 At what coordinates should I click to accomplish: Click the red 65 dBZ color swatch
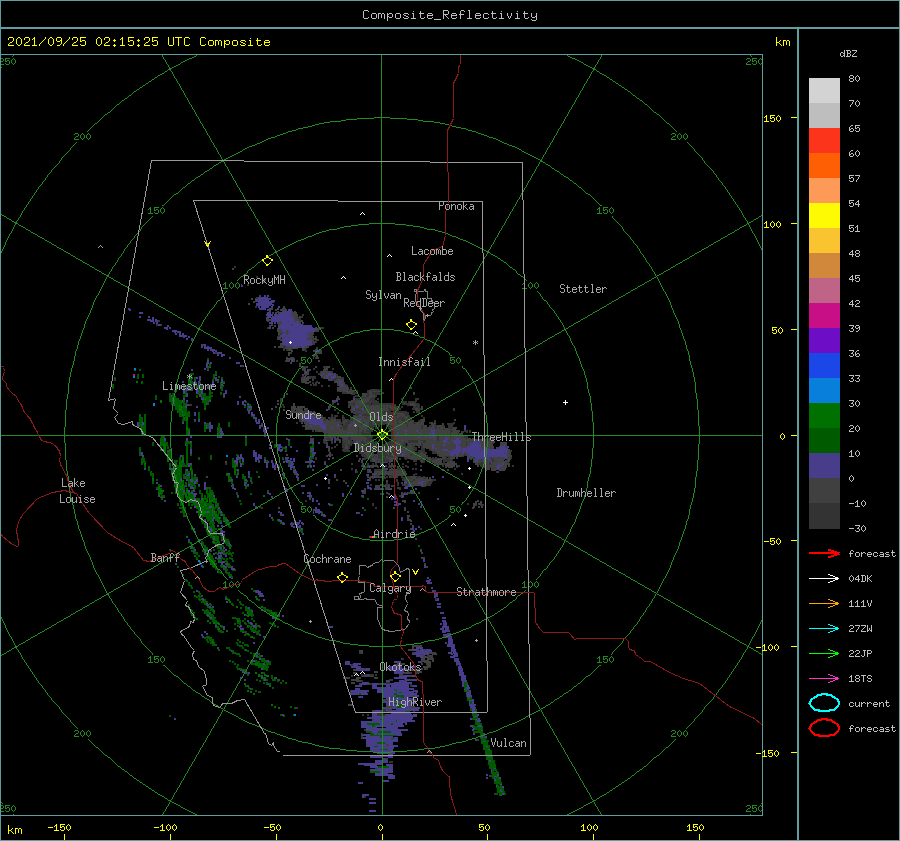tap(824, 141)
